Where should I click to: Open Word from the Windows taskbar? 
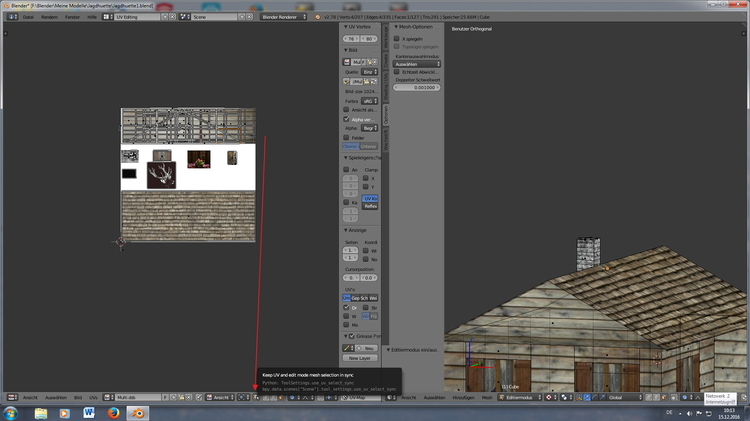coord(89,413)
